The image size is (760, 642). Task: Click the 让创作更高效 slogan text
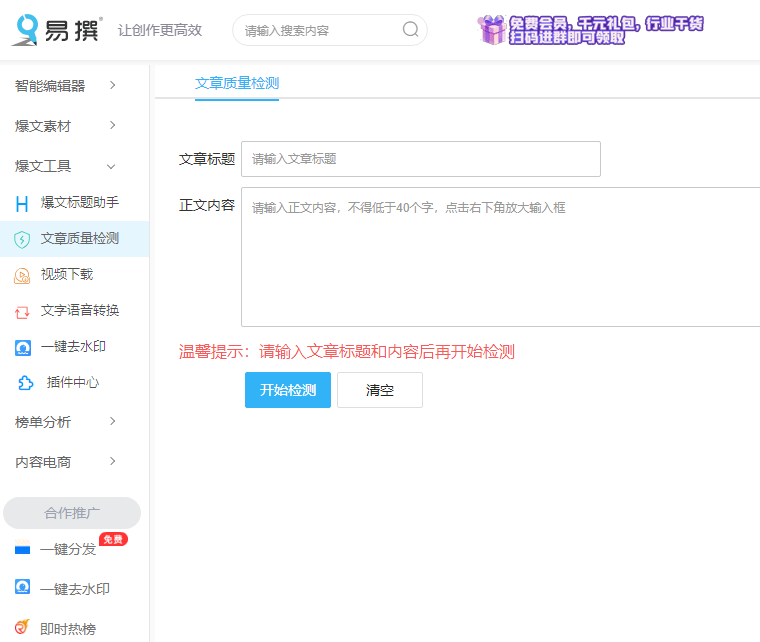point(160,31)
